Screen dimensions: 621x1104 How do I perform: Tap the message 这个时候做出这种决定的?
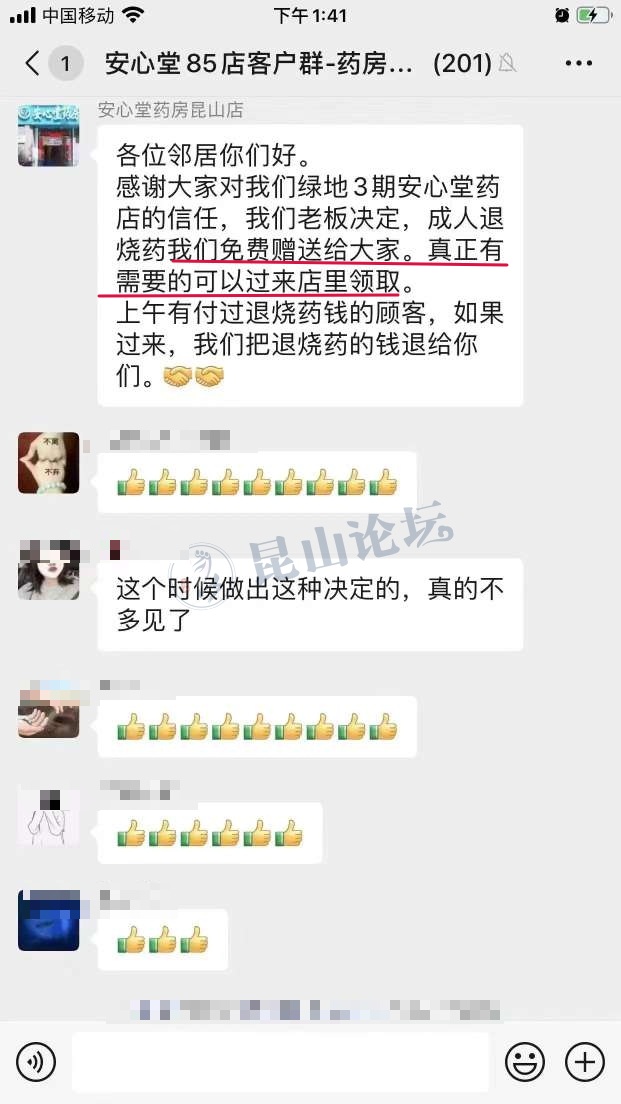click(x=310, y=605)
